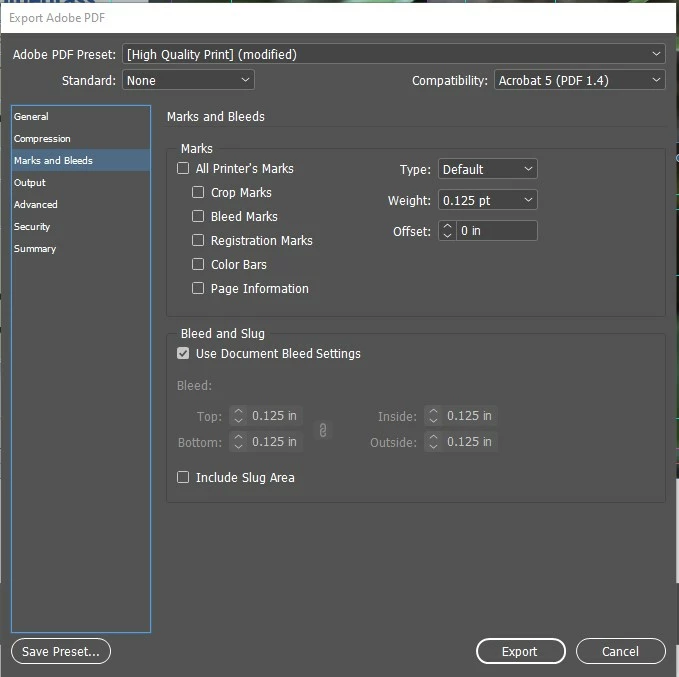The height and width of the screenshot is (677, 679).
Task: Uncheck Use Document Bleed Settings
Action: [183, 353]
